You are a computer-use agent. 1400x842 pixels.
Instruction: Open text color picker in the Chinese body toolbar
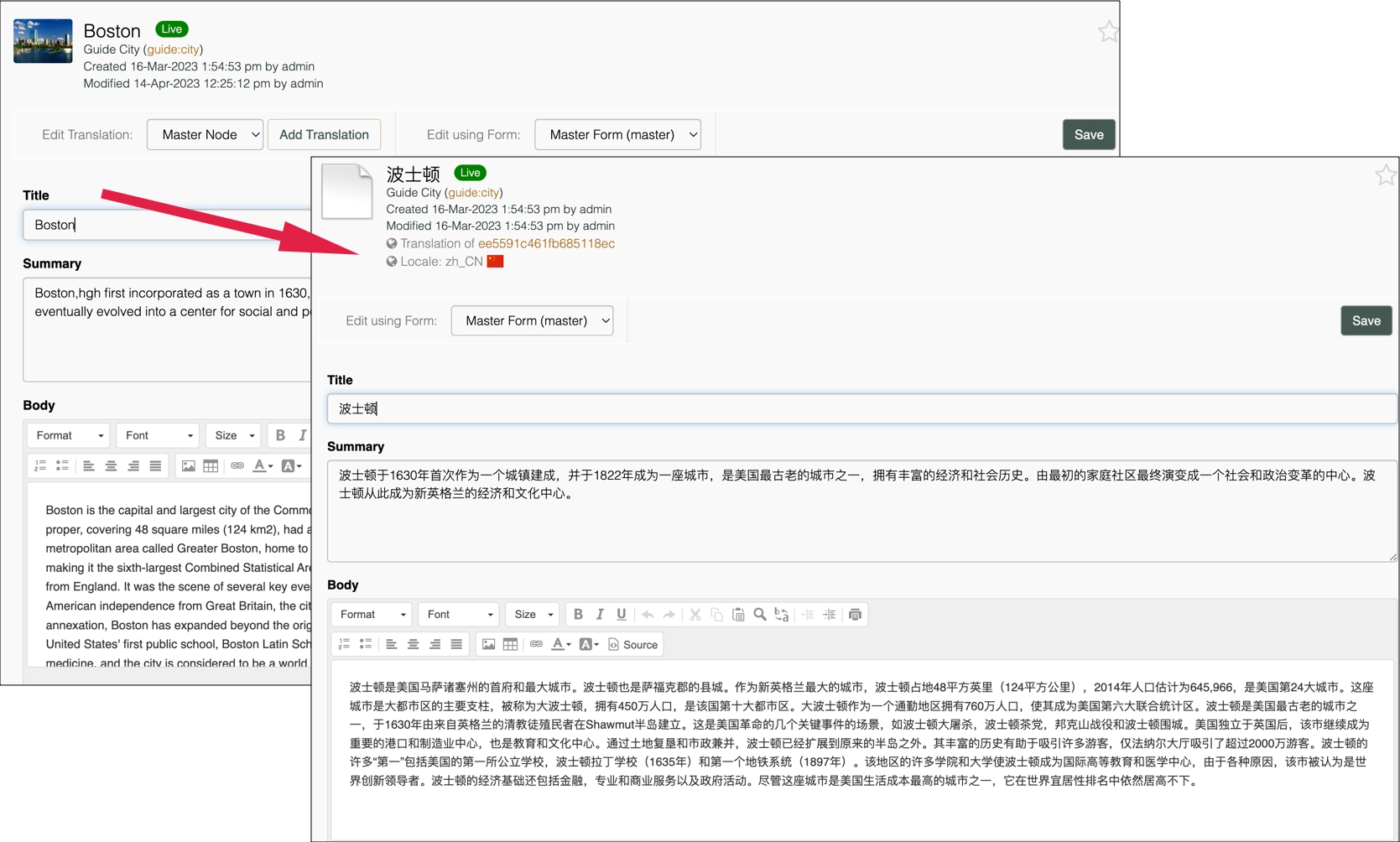tap(560, 644)
